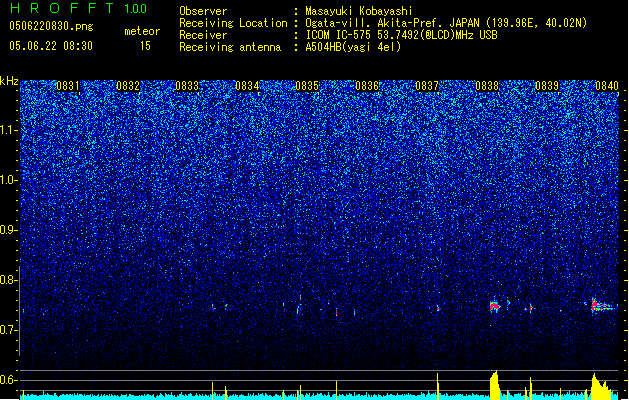The height and width of the screenshot is (400, 629).
Task: Click the kHz axis unit label
Action: [9, 81]
